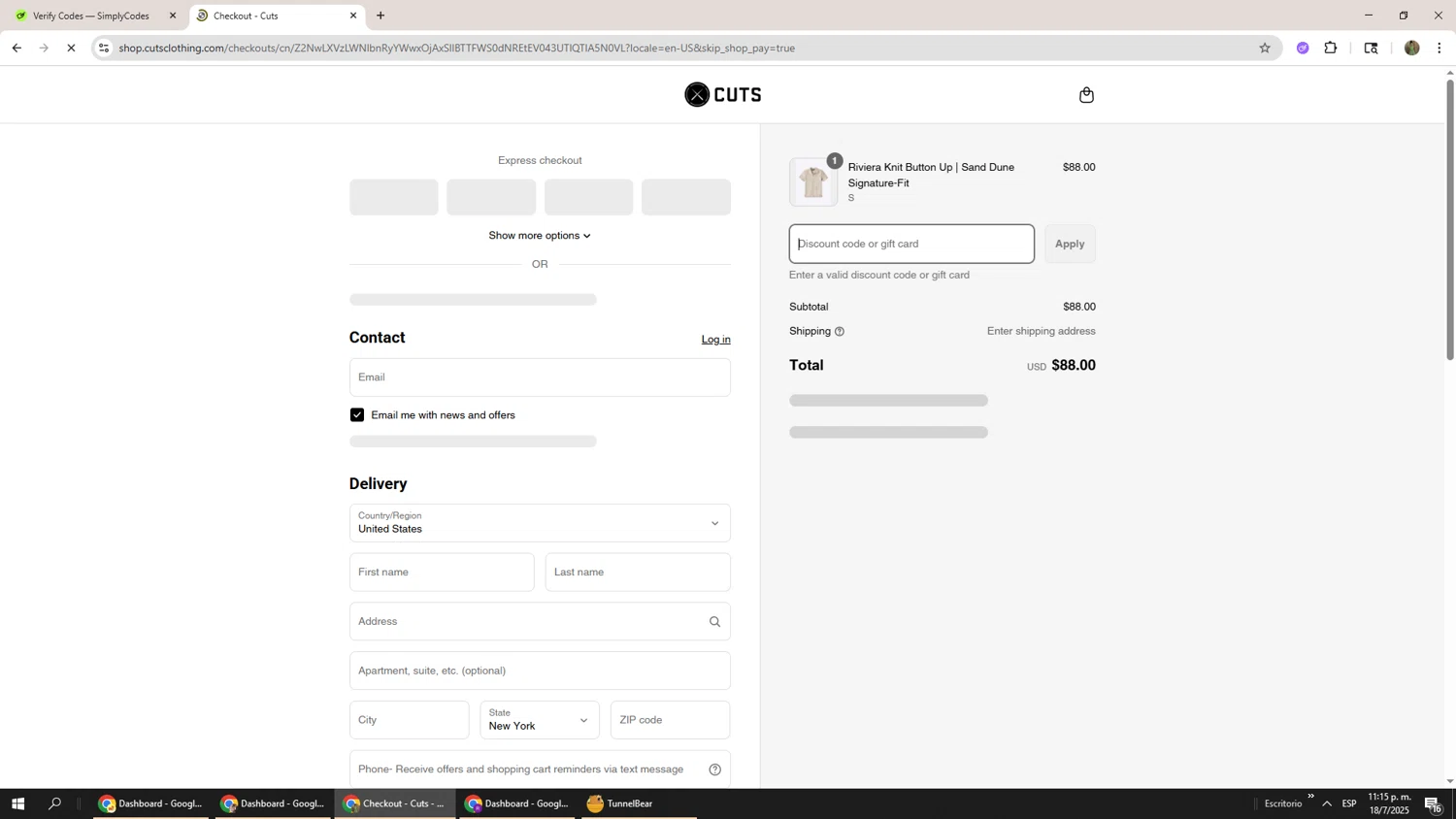This screenshot has width=1456, height=819.
Task: Click fourth express checkout button
Action: coord(686,197)
